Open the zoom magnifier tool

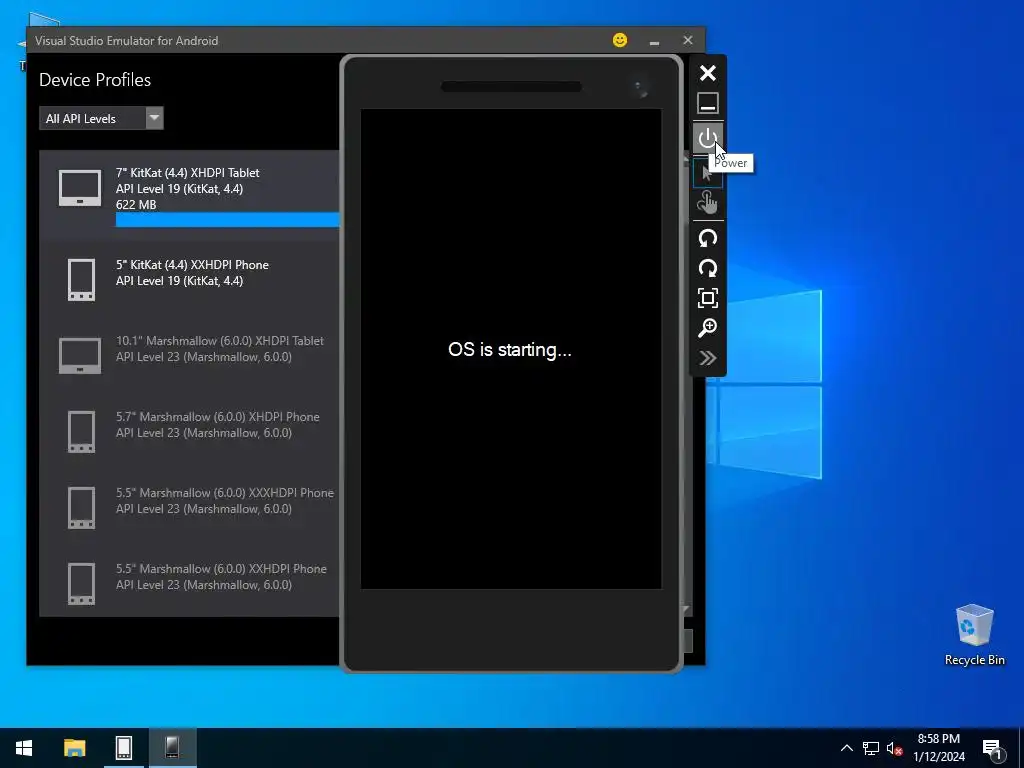click(708, 328)
